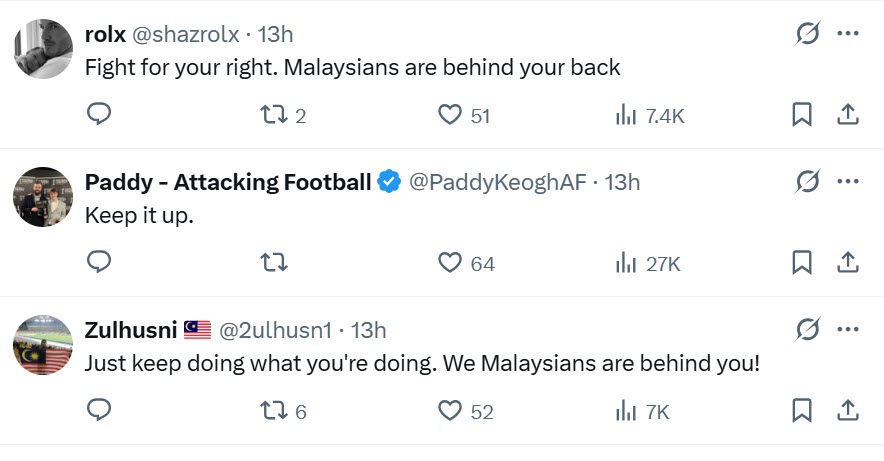The width and height of the screenshot is (884, 461).
Task: Open Paddy - Attacking Football's avatar
Action: click(x=43, y=196)
